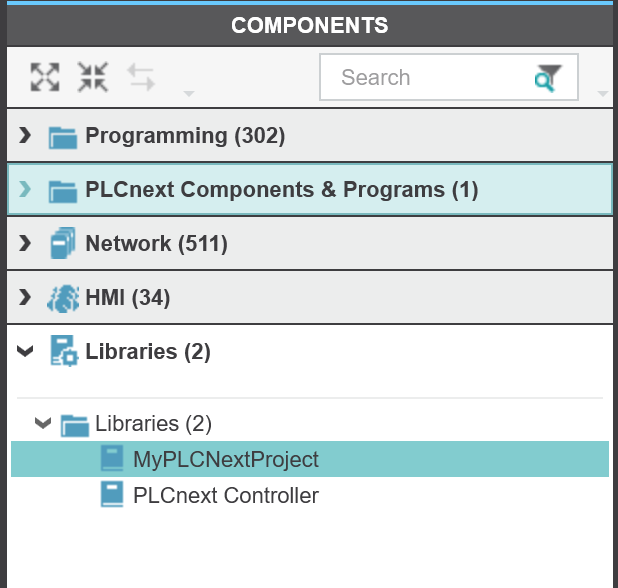Click the HMI category icon
Viewport: 618px width, 588px height.
(x=63, y=298)
